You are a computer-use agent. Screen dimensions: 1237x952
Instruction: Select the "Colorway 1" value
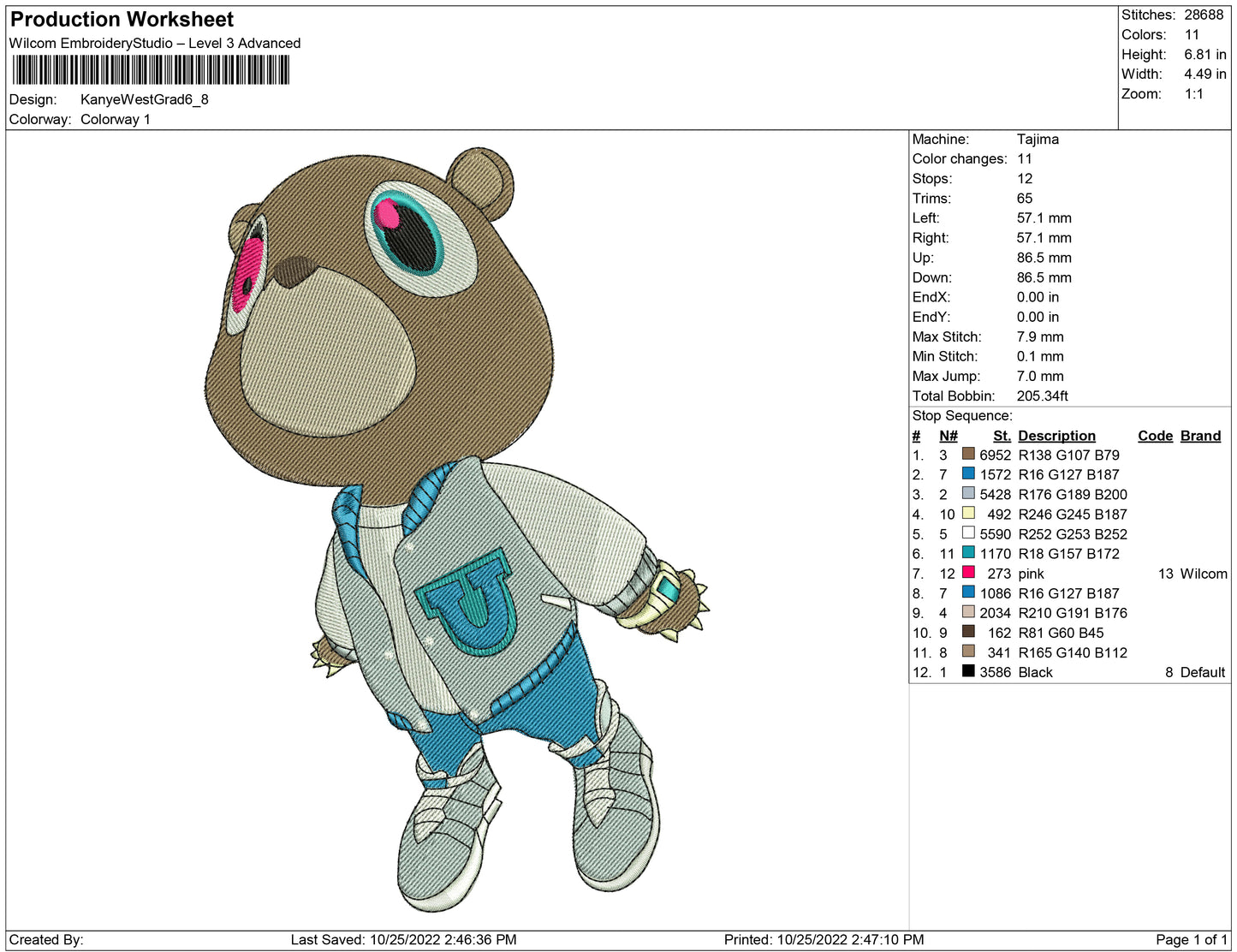[116, 119]
